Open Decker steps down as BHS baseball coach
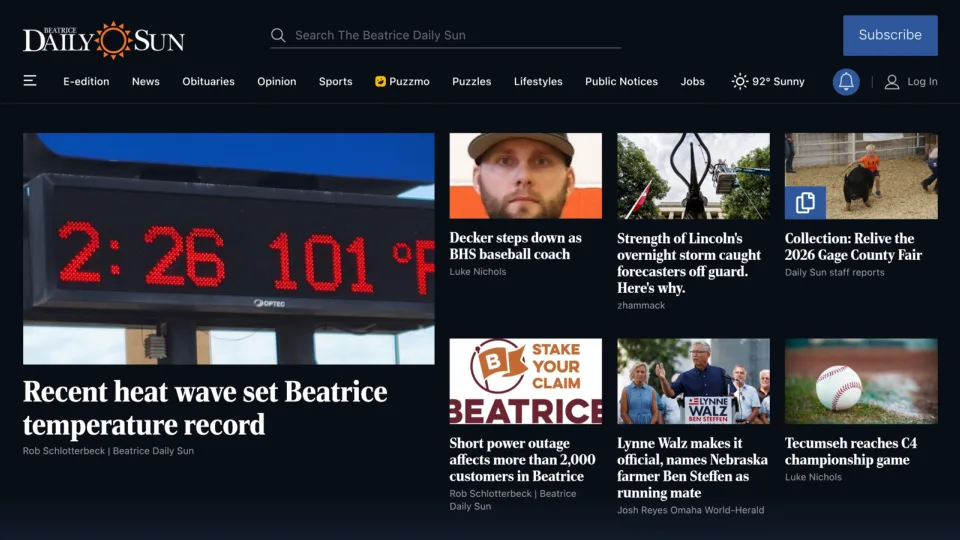960x540 pixels. 516,246
